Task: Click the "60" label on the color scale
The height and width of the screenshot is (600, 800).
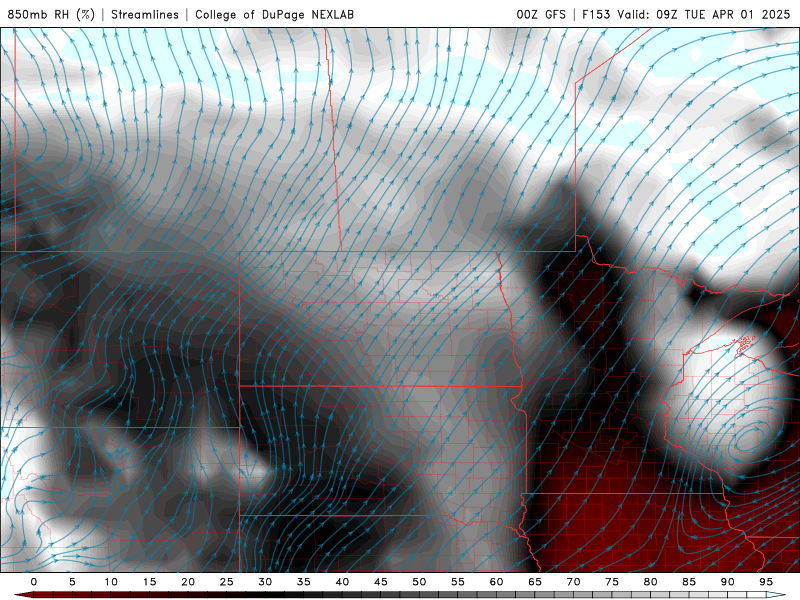Action: pyautogui.click(x=496, y=582)
